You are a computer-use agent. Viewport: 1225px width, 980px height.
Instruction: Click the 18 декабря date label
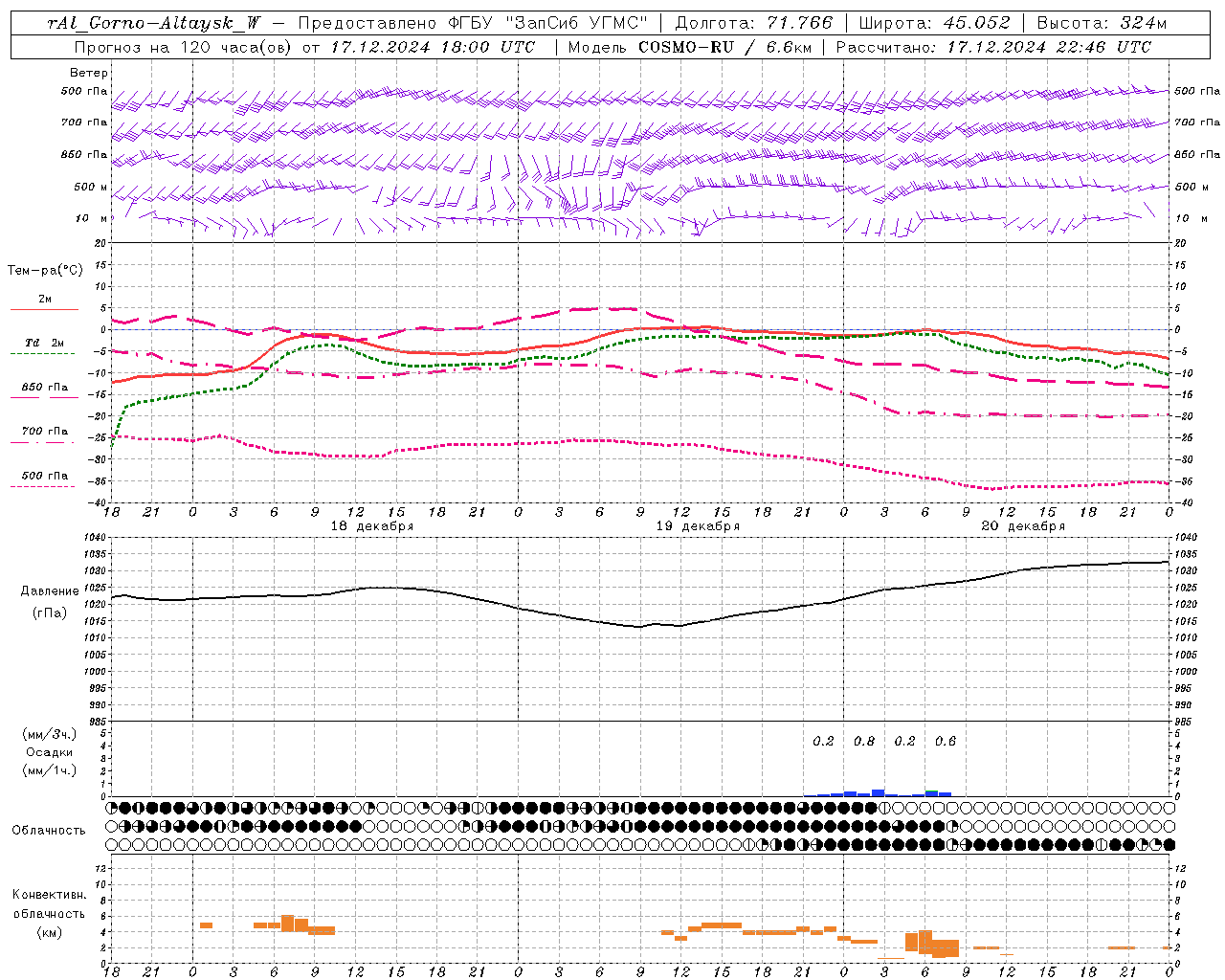(x=371, y=526)
